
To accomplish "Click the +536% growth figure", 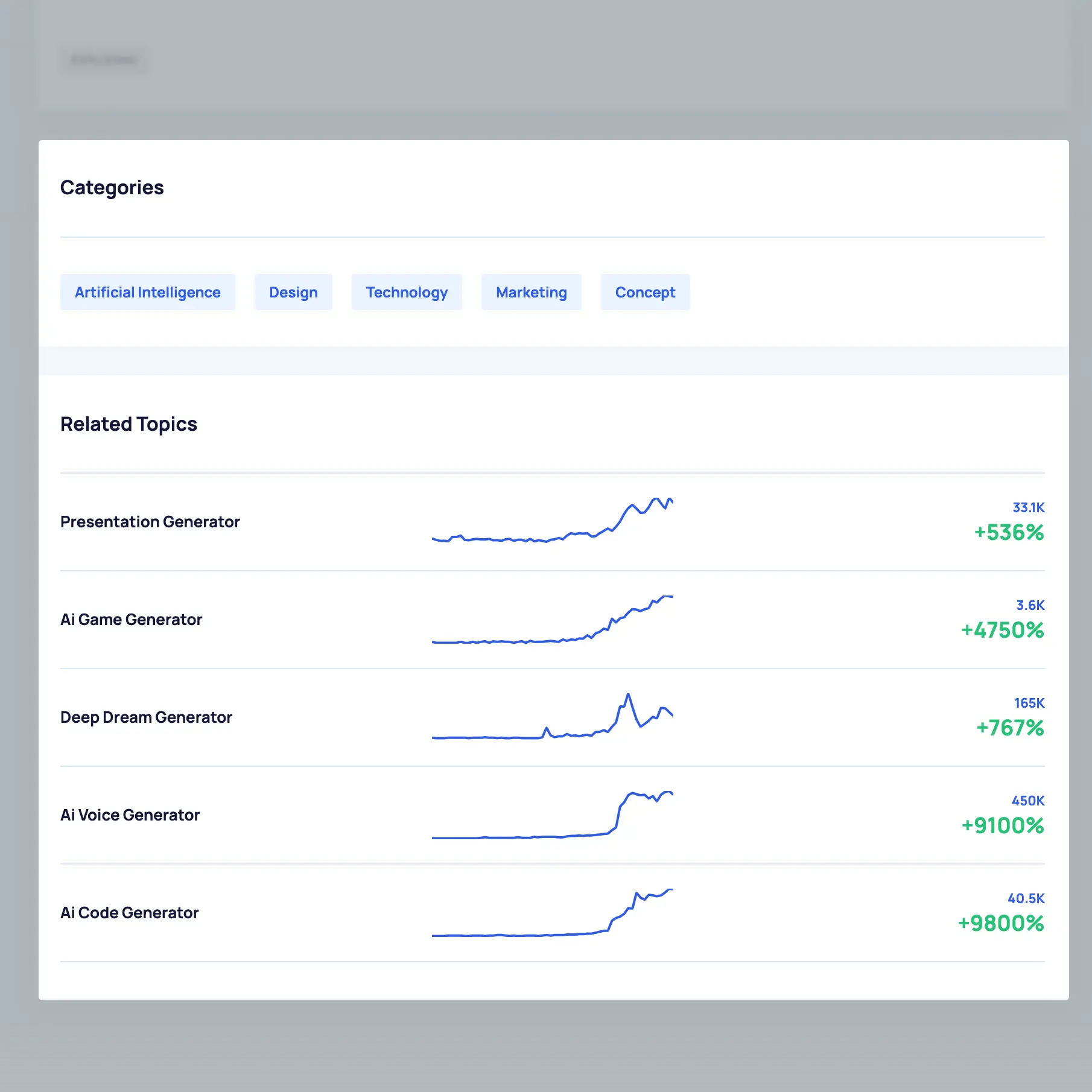I will 1009,533.
